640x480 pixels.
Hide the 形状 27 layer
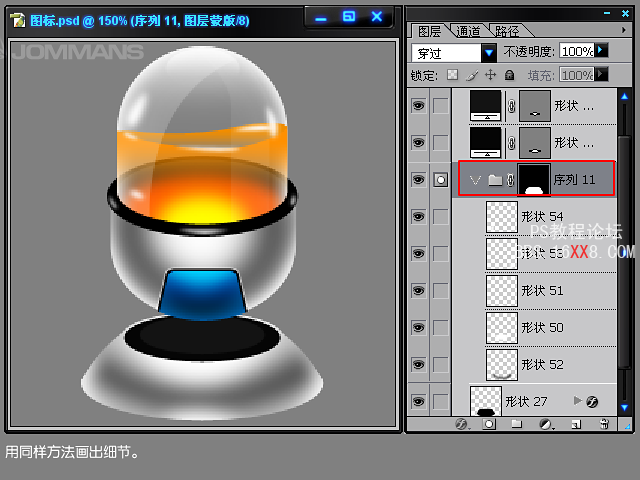click(418, 401)
